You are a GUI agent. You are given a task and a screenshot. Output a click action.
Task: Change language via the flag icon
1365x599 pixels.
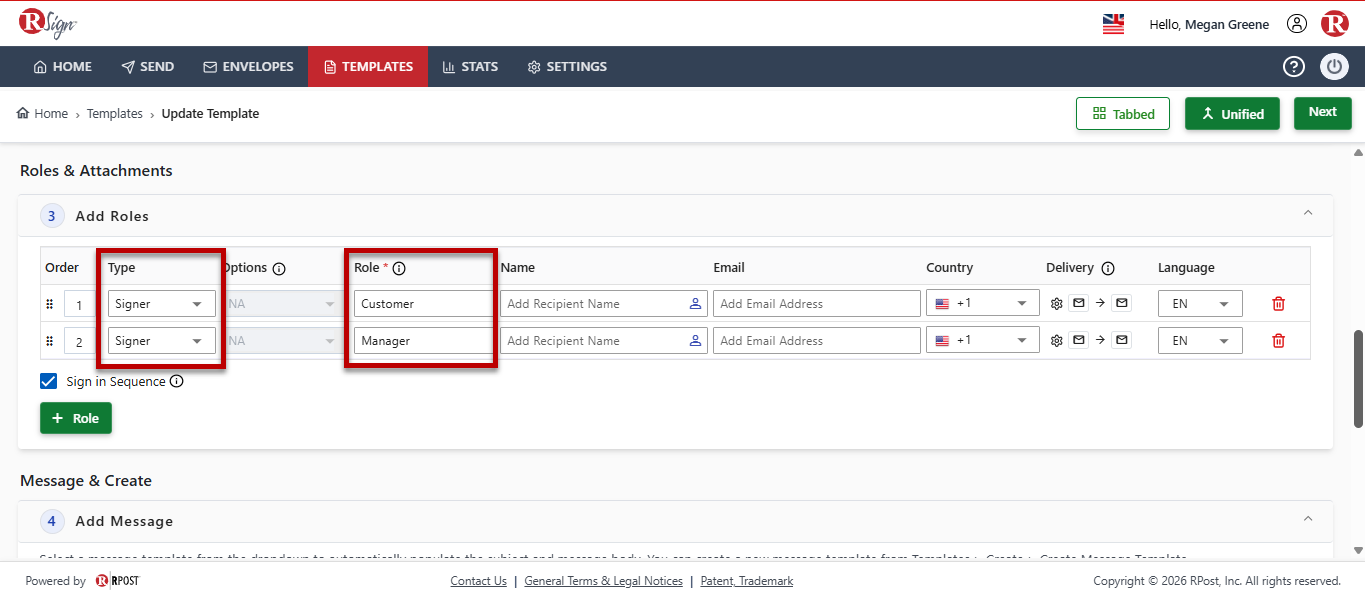[1113, 24]
